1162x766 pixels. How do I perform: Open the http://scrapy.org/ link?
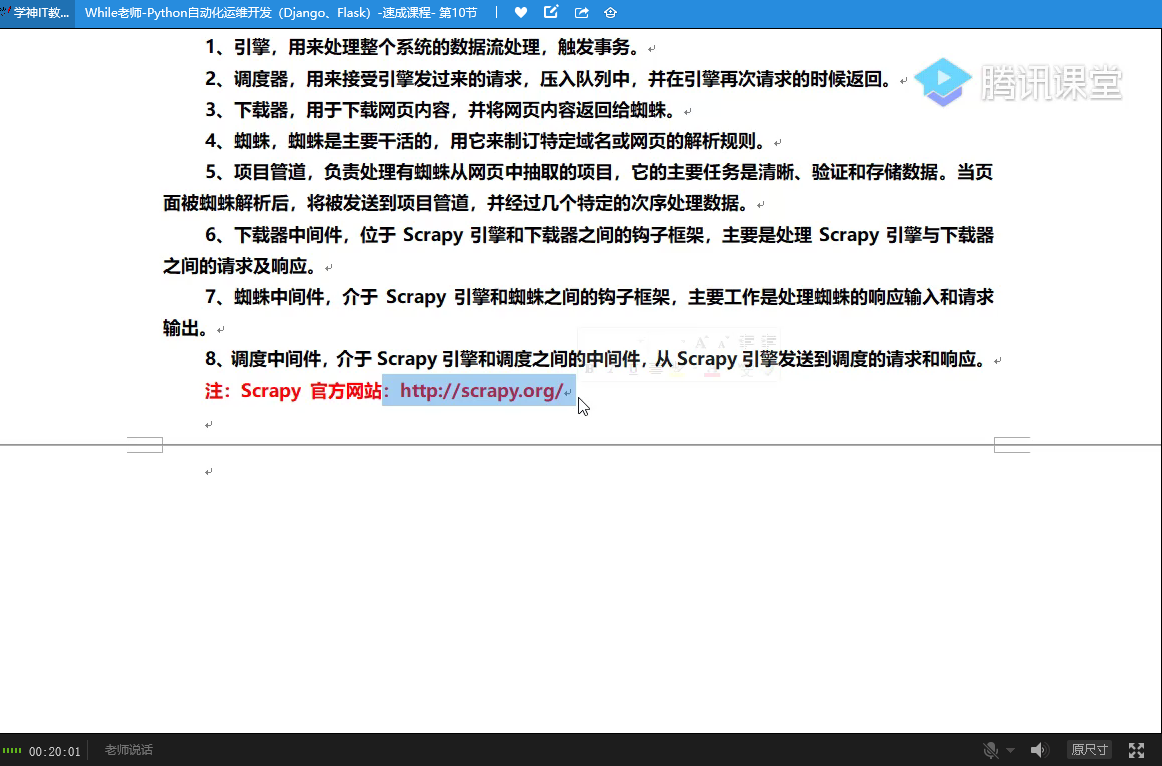[481, 391]
